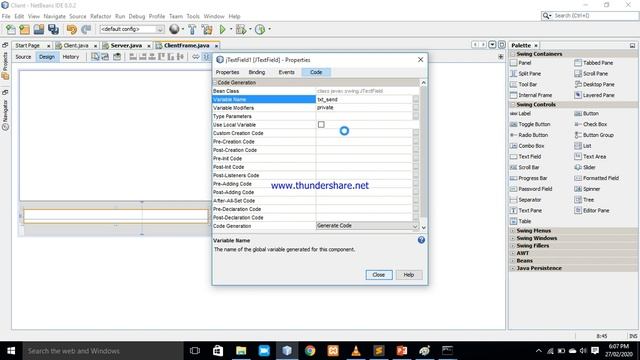Click the Undo toolbar icon
The image size is (640, 360).
(x=72, y=29)
